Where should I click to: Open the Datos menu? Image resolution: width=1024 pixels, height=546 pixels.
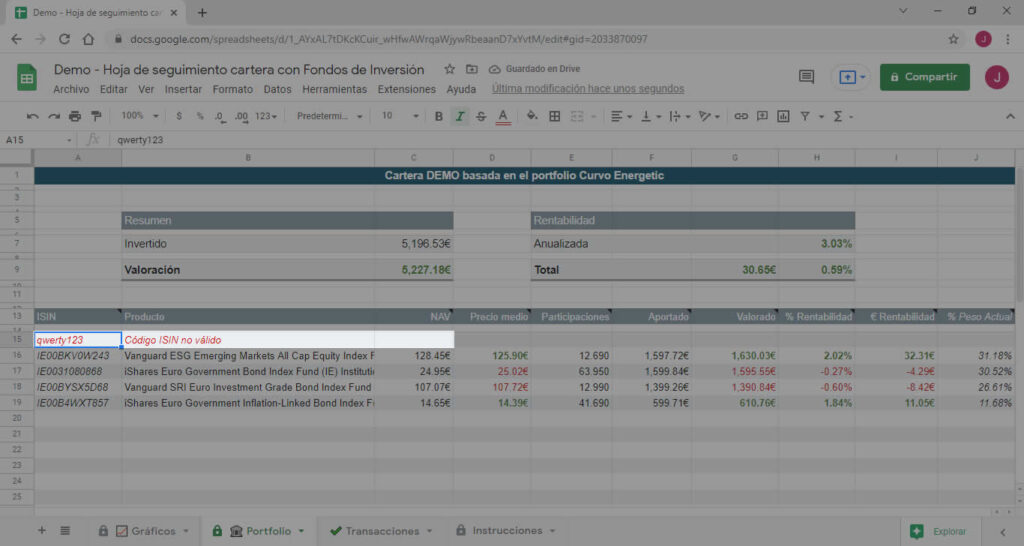278,89
